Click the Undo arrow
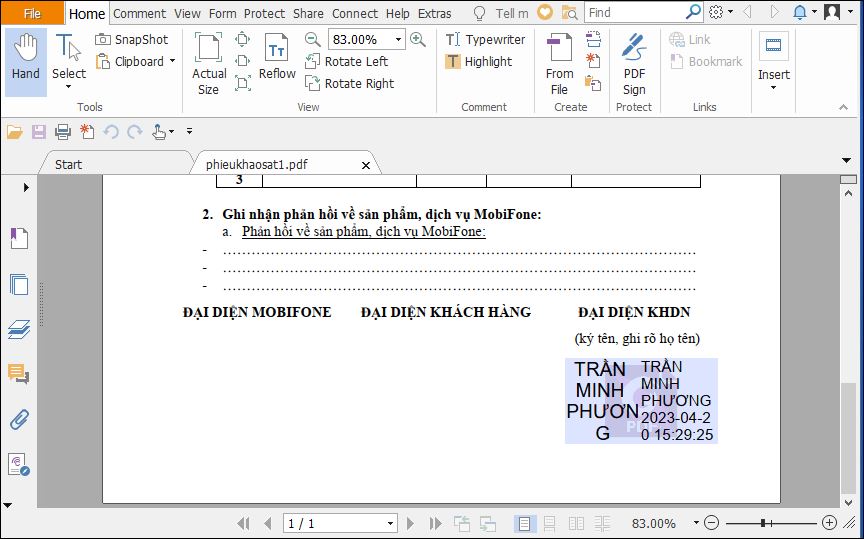864x539 pixels. point(111,132)
